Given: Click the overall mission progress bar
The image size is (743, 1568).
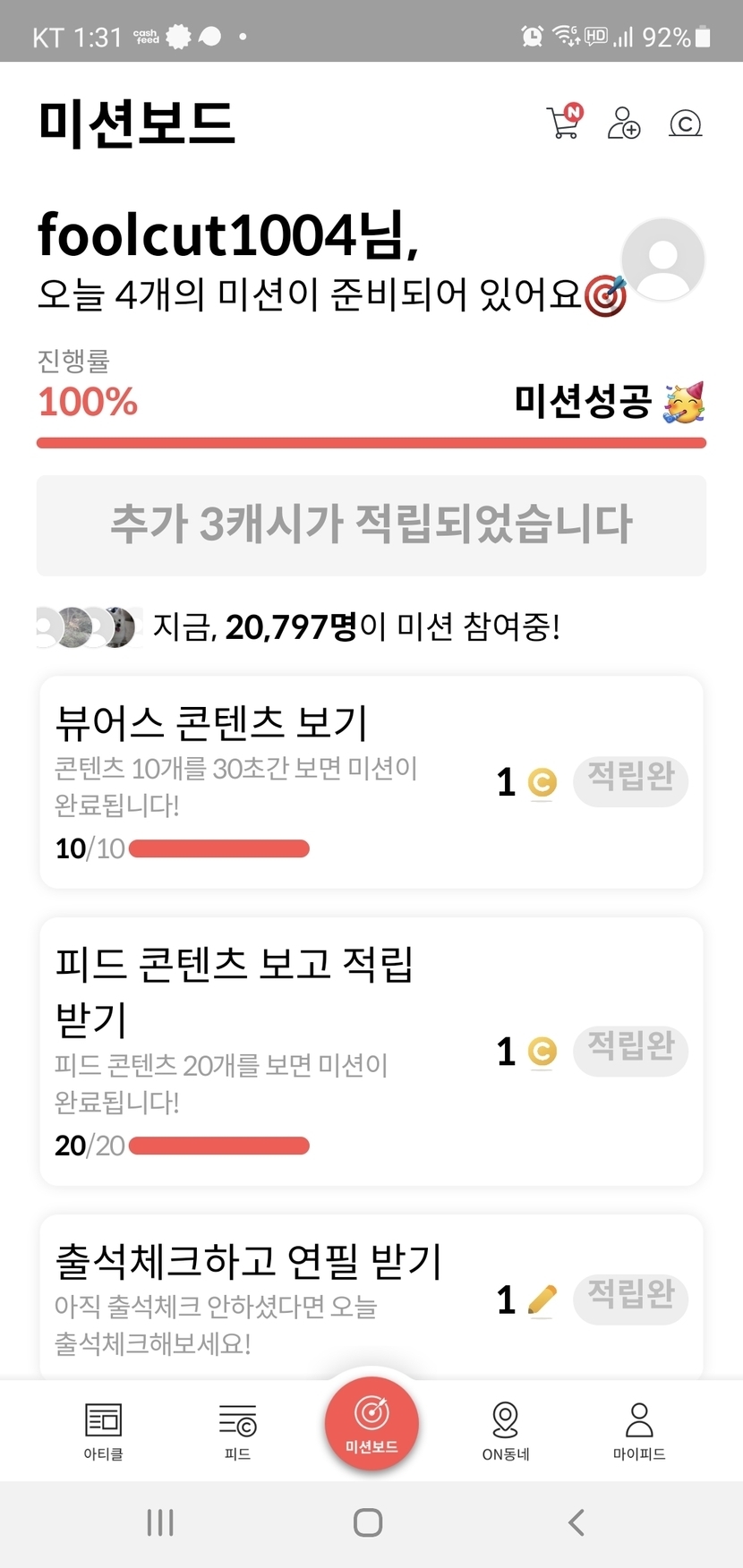Looking at the screenshot, I should coord(371,443).
